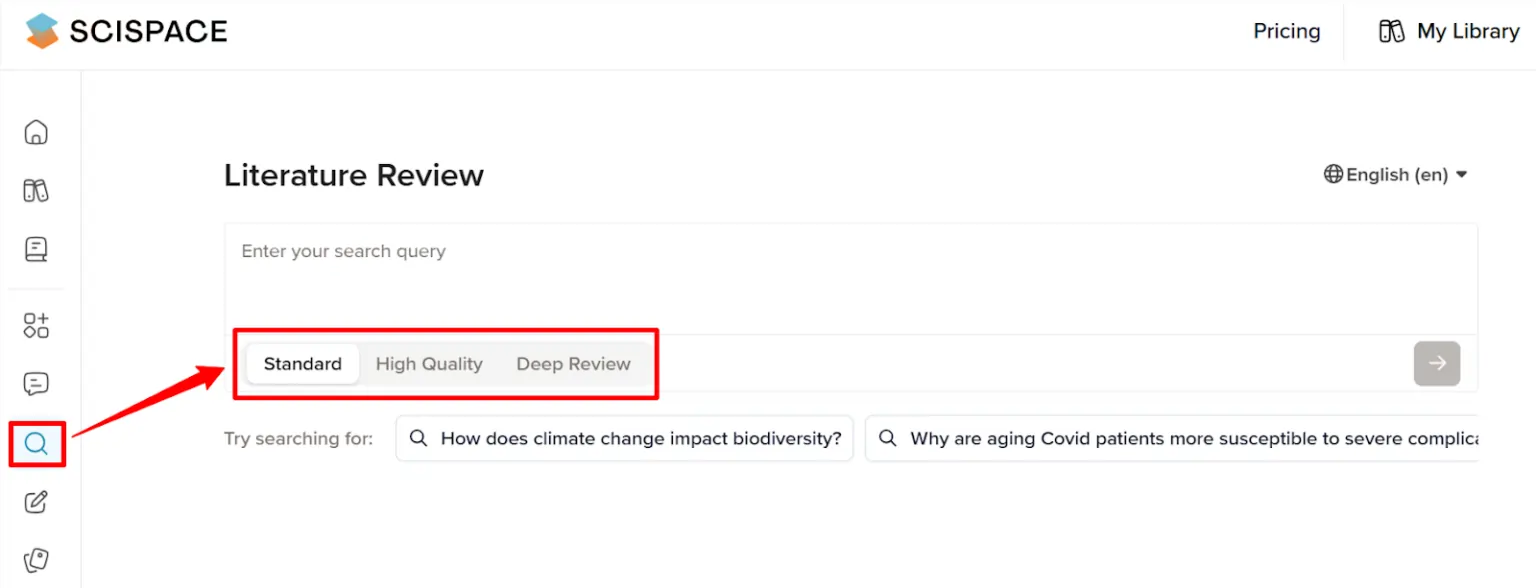The height and width of the screenshot is (588, 1536).
Task: Click the bottom card icon in the sidebar
Action: point(36,560)
